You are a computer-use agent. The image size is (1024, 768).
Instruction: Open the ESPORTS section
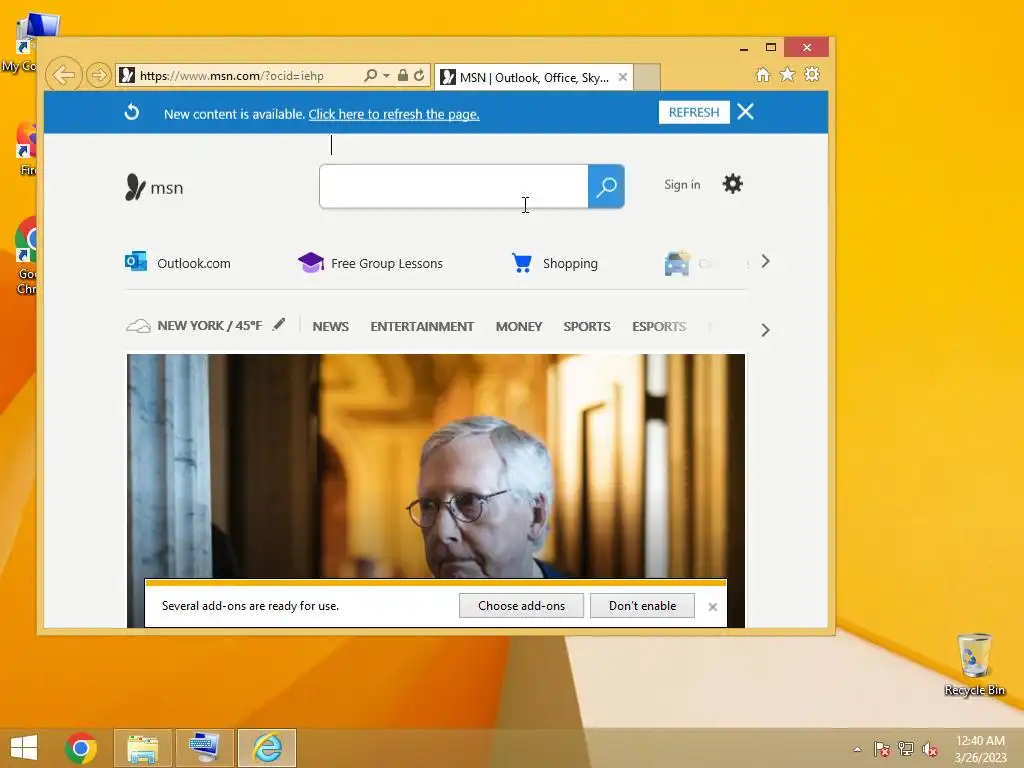658,327
